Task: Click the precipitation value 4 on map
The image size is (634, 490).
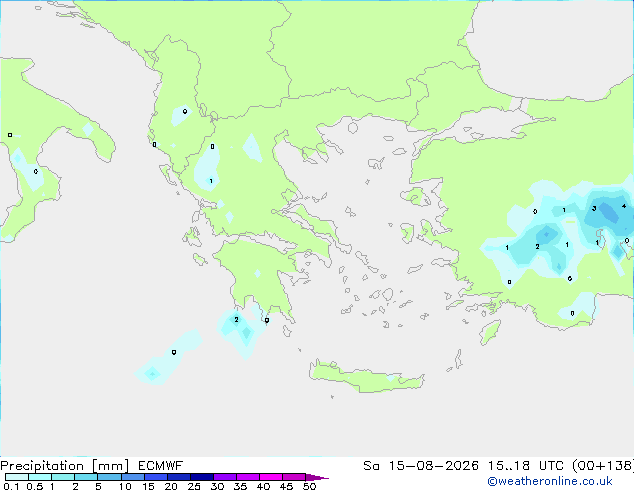Action: click(x=624, y=206)
